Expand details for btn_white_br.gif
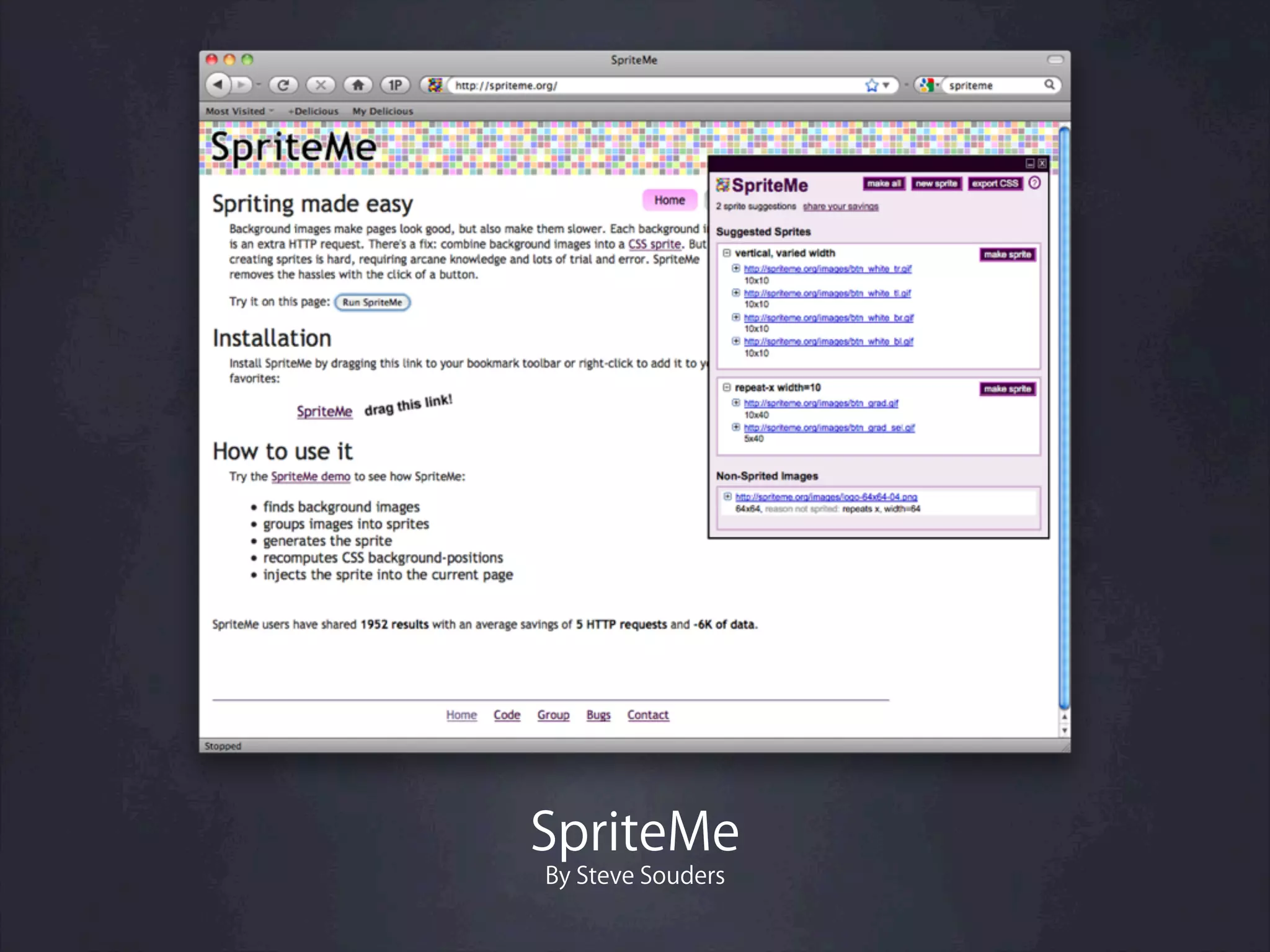This screenshot has height=952, width=1270. click(x=735, y=317)
